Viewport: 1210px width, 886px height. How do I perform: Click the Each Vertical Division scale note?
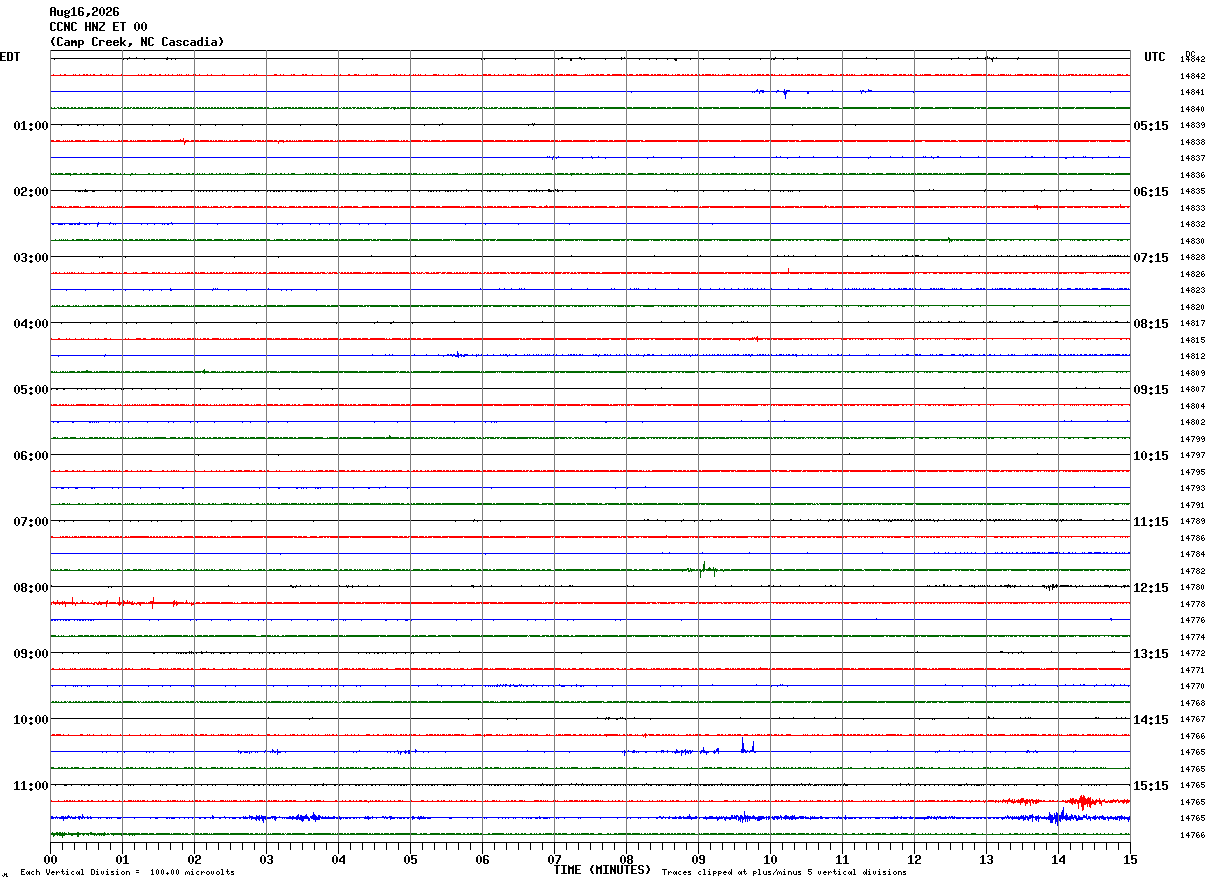click(127, 873)
